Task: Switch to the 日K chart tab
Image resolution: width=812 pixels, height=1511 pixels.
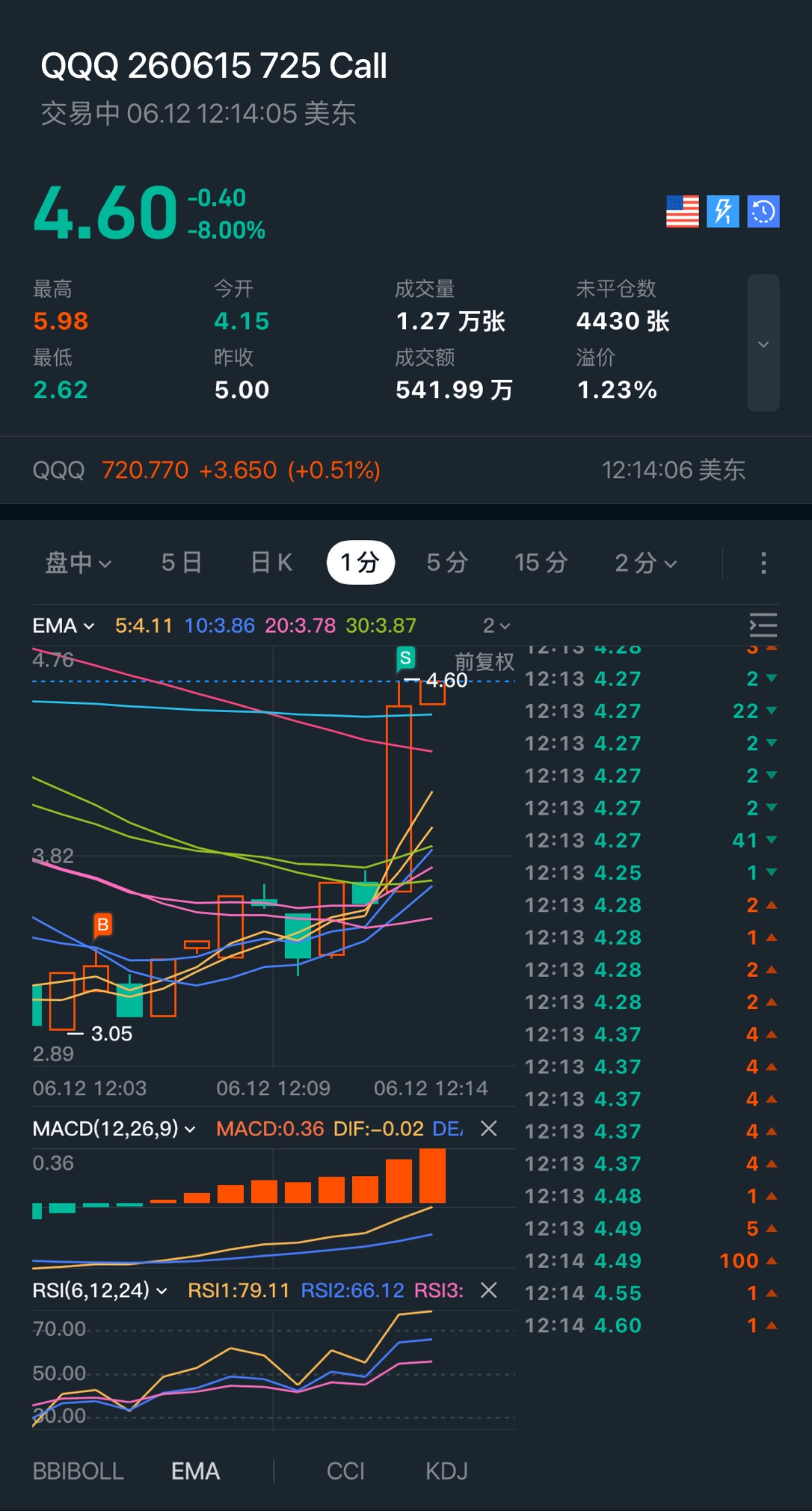Action: pyautogui.click(x=271, y=563)
